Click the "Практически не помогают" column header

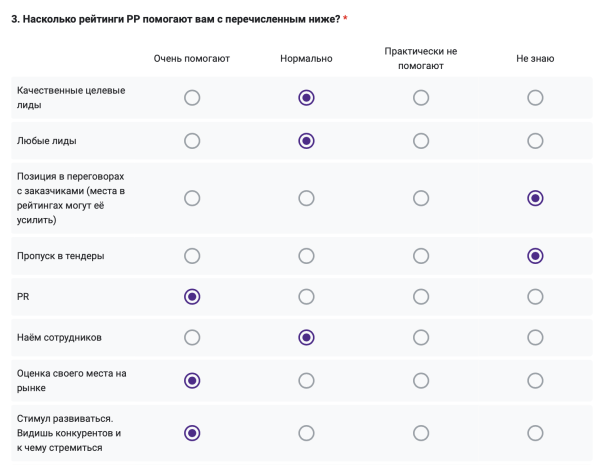tap(420, 58)
